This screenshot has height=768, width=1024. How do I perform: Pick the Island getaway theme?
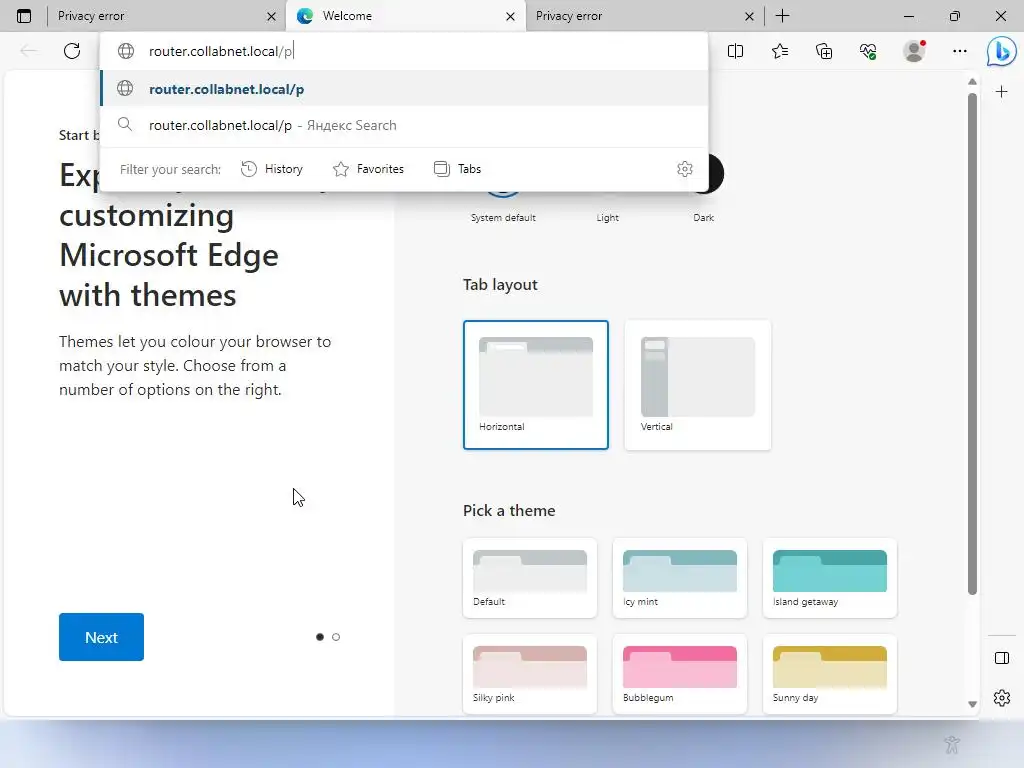(x=829, y=578)
